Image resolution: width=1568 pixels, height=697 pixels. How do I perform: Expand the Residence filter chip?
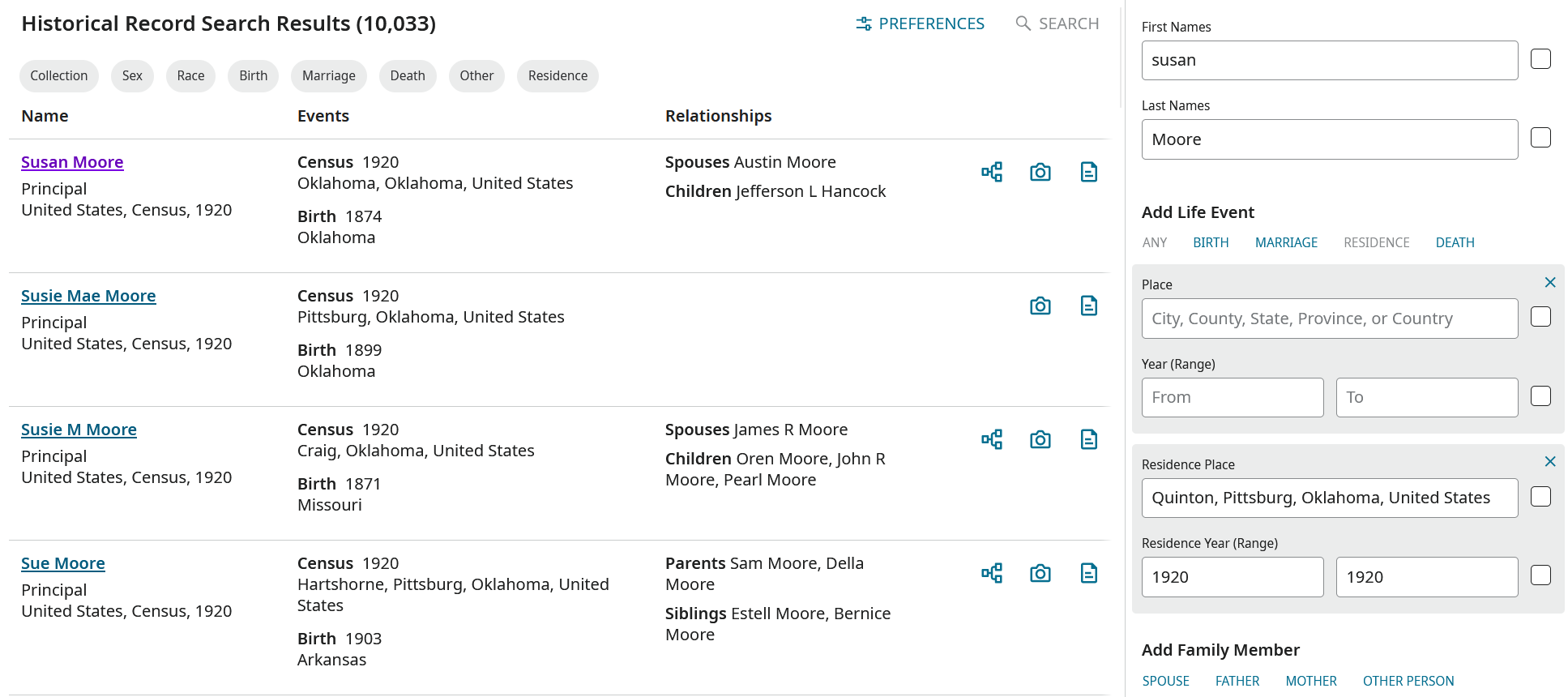click(558, 75)
